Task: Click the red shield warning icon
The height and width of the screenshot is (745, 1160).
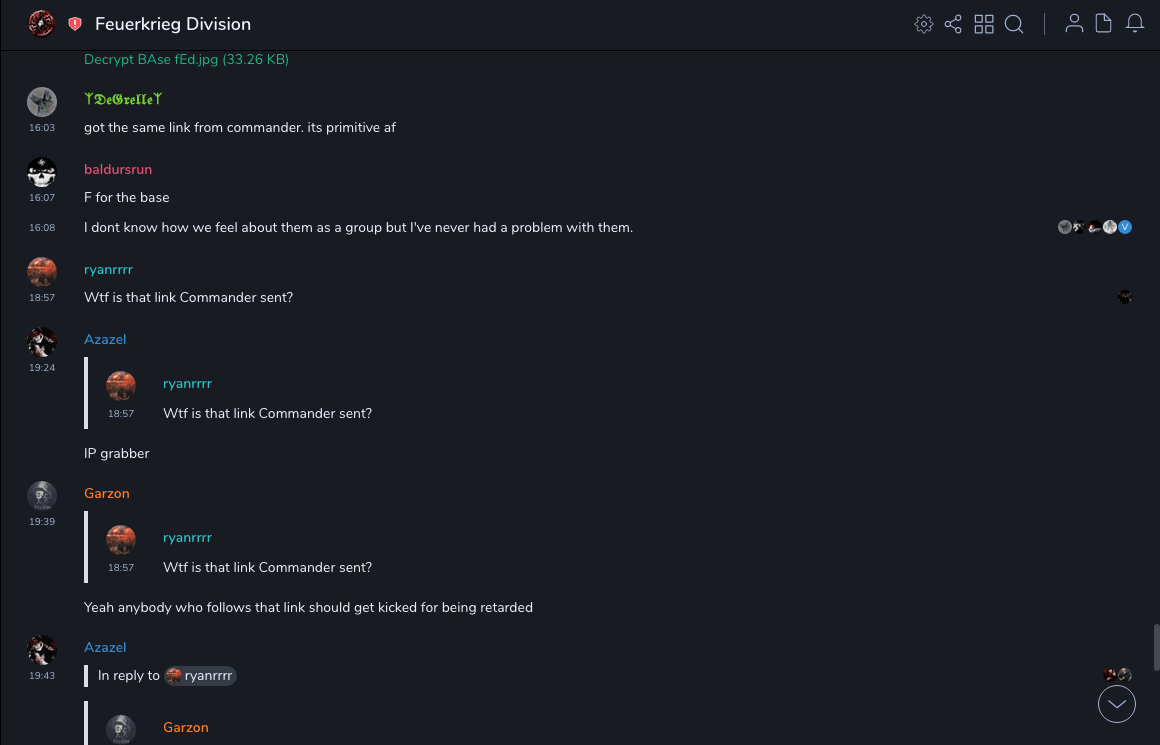Action: tap(75, 24)
